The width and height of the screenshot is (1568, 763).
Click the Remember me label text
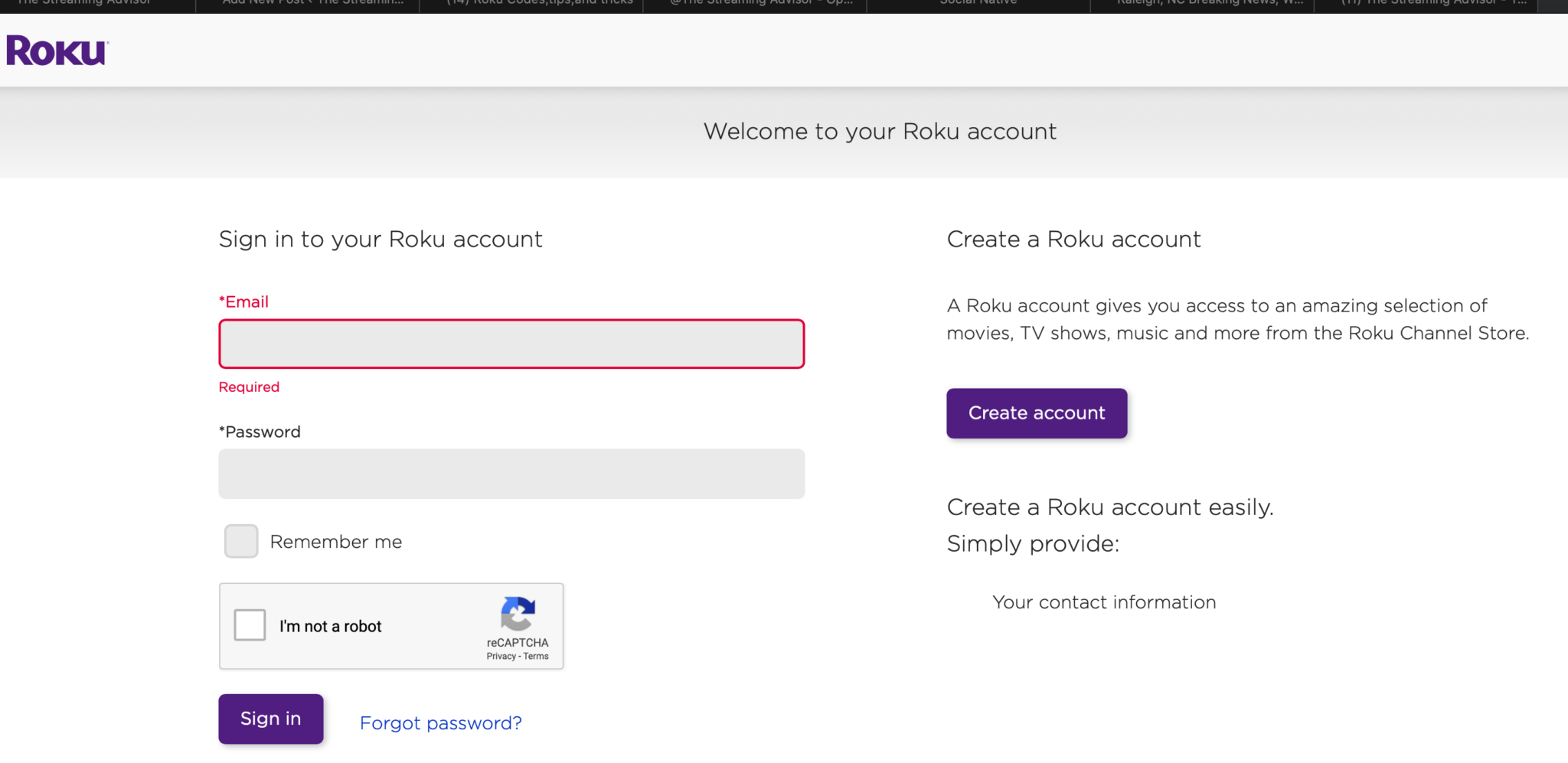tap(336, 542)
